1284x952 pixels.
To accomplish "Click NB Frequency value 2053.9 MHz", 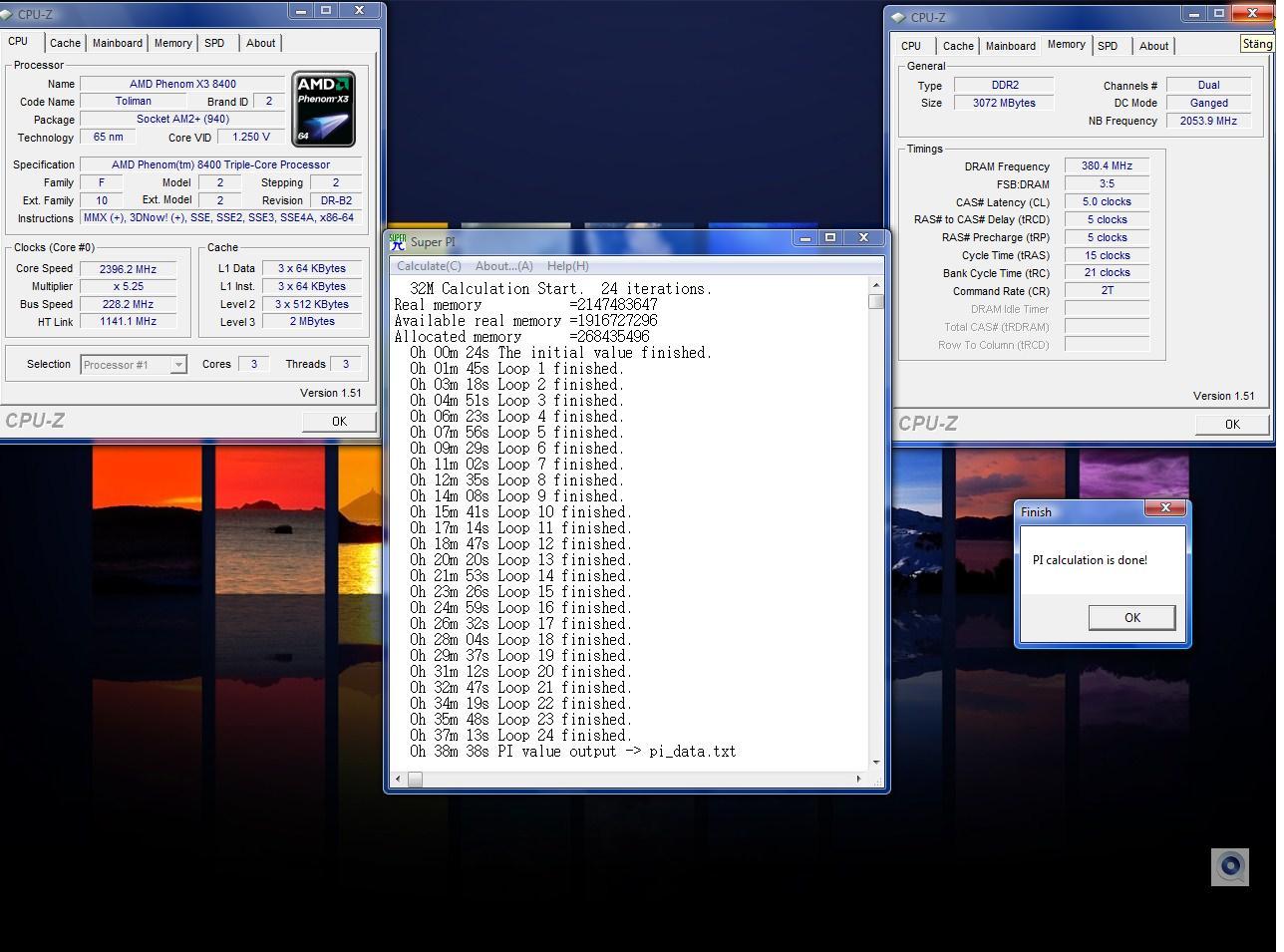I will (x=1208, y=122).
